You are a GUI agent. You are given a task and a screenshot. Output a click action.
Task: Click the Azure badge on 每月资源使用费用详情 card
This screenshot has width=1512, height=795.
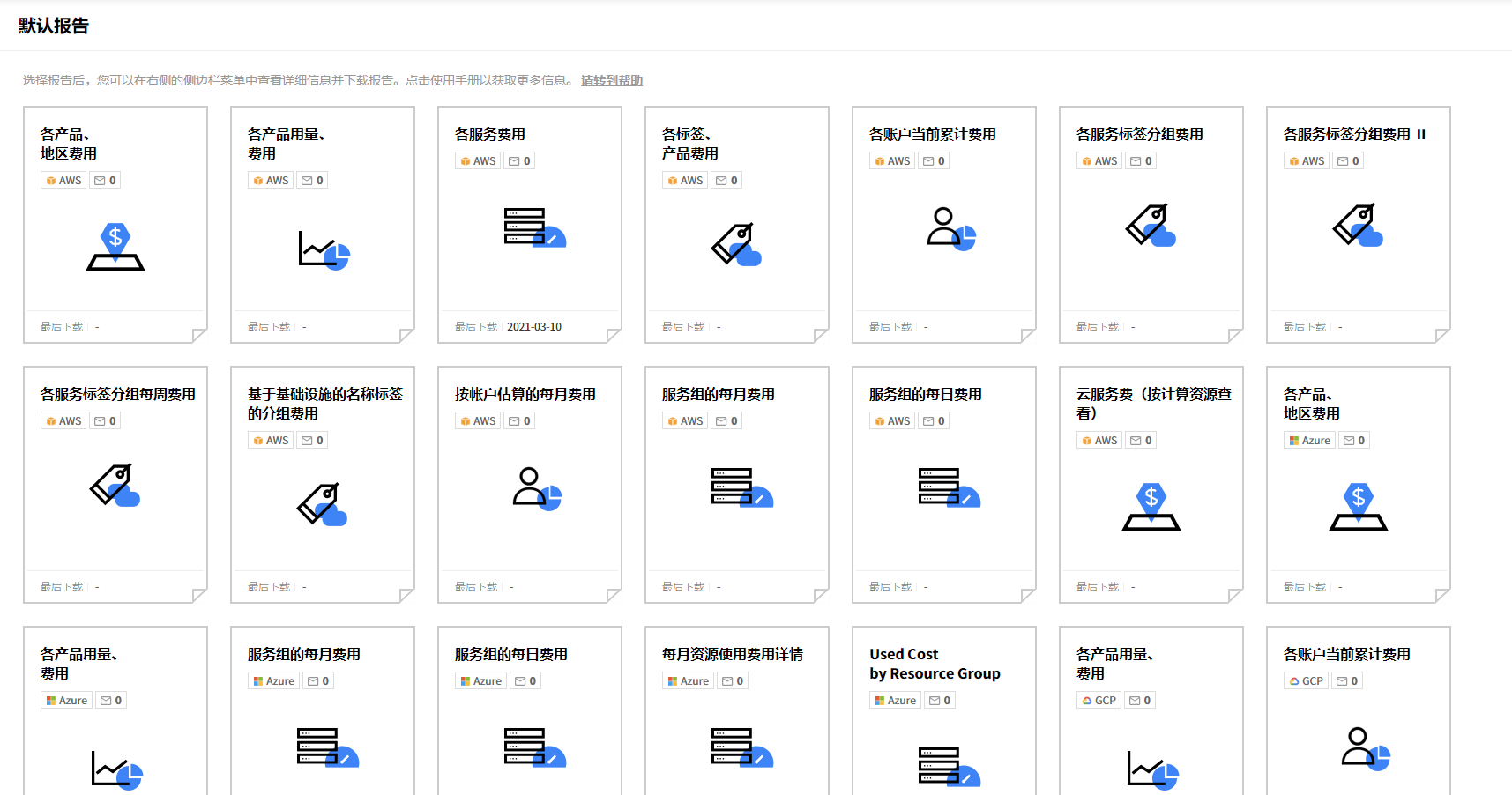coord(689,681)
